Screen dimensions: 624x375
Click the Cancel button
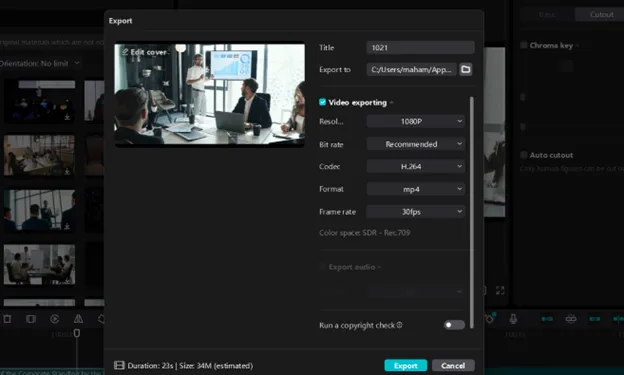tap(453, 365)
